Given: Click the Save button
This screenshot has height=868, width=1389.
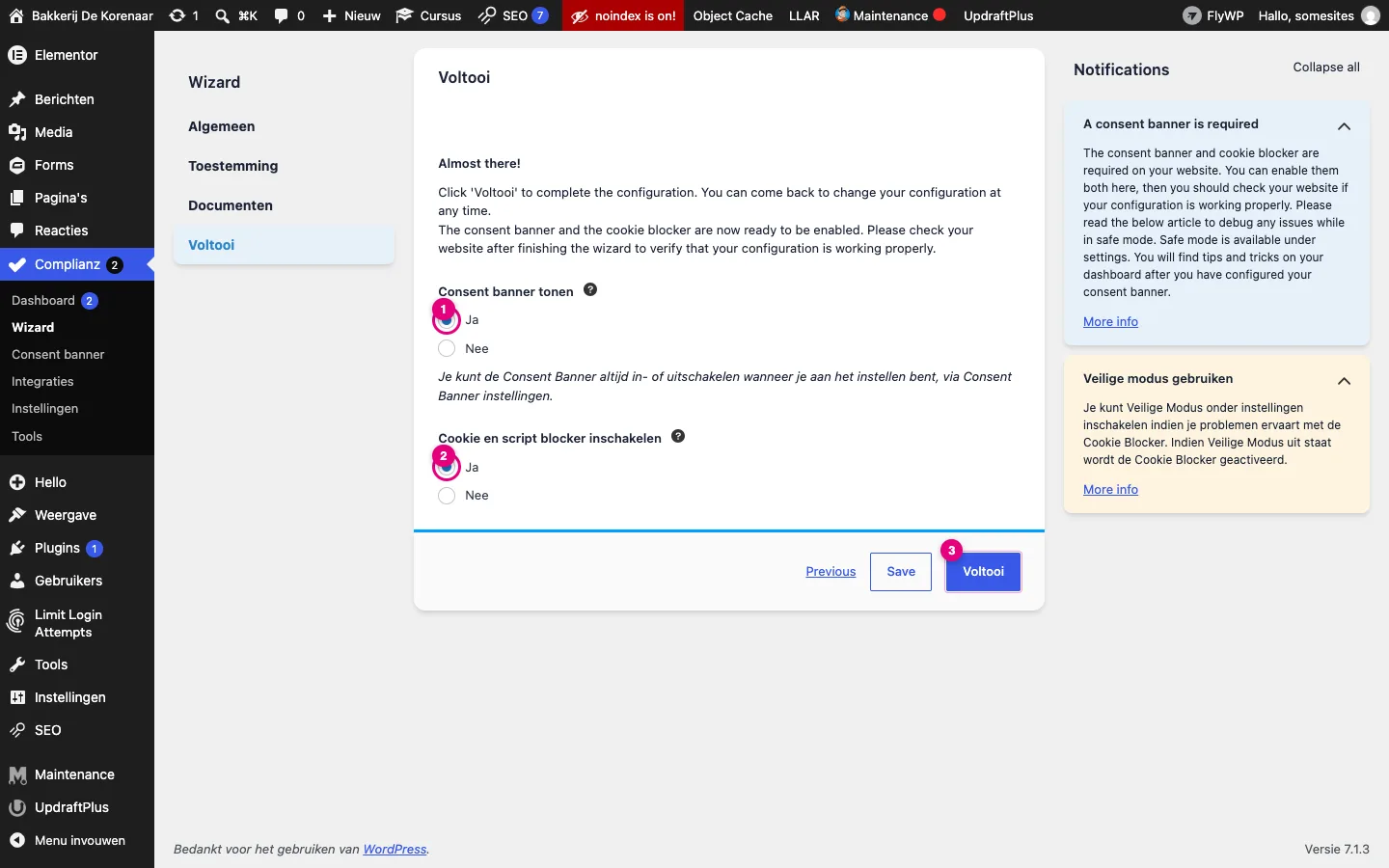Looking at the screenshot, I should pos(901,572).
